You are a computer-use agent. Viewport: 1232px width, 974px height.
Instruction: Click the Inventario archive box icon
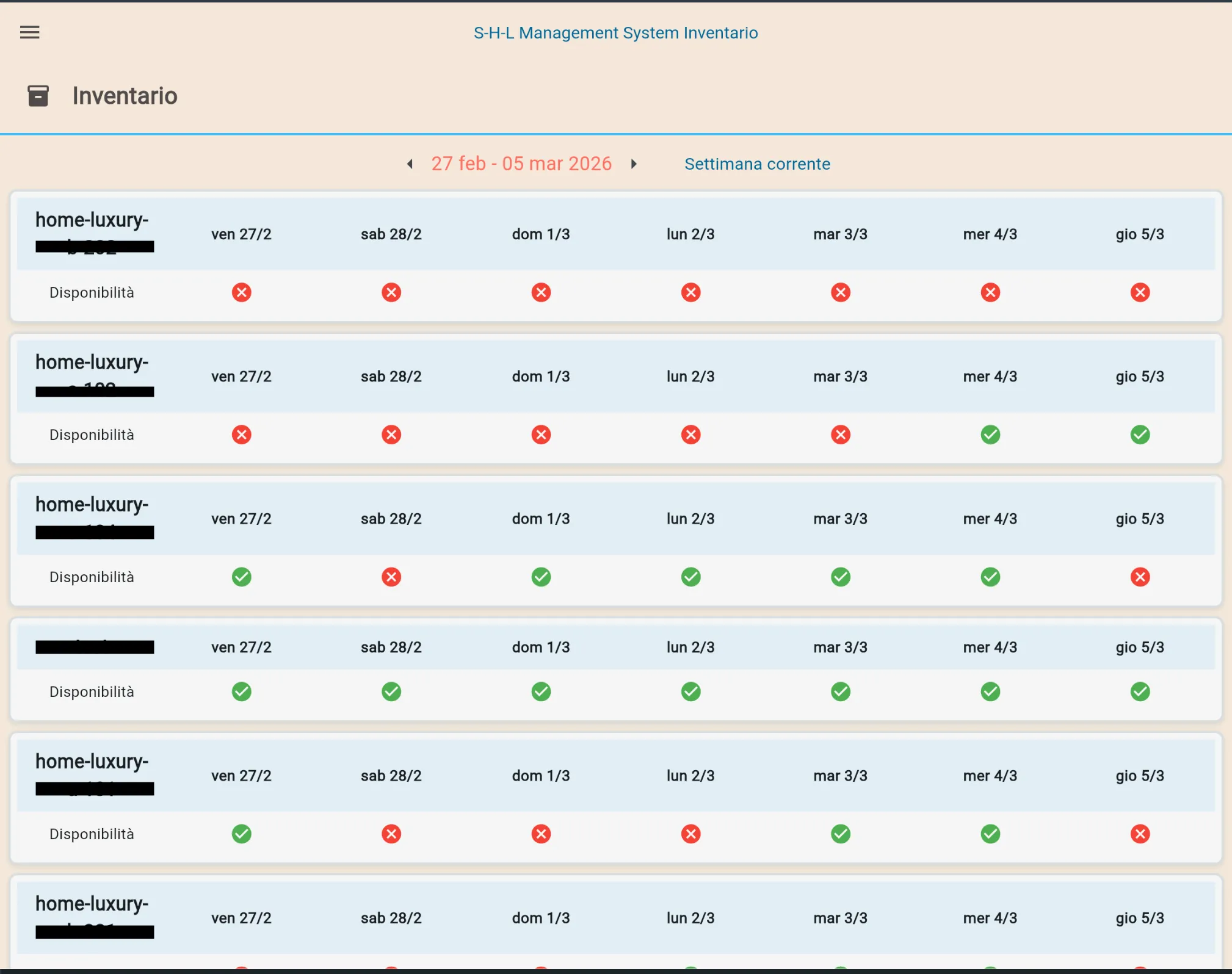pyautogui.click(x=38, y=95)
